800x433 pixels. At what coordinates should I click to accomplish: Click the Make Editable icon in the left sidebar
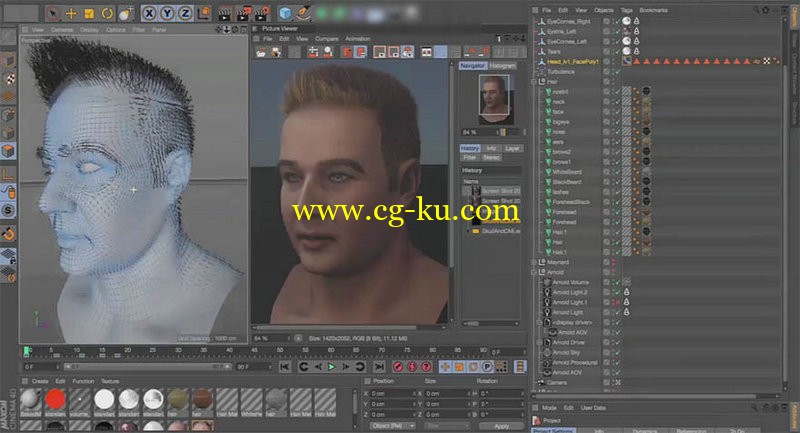[8, 36]
